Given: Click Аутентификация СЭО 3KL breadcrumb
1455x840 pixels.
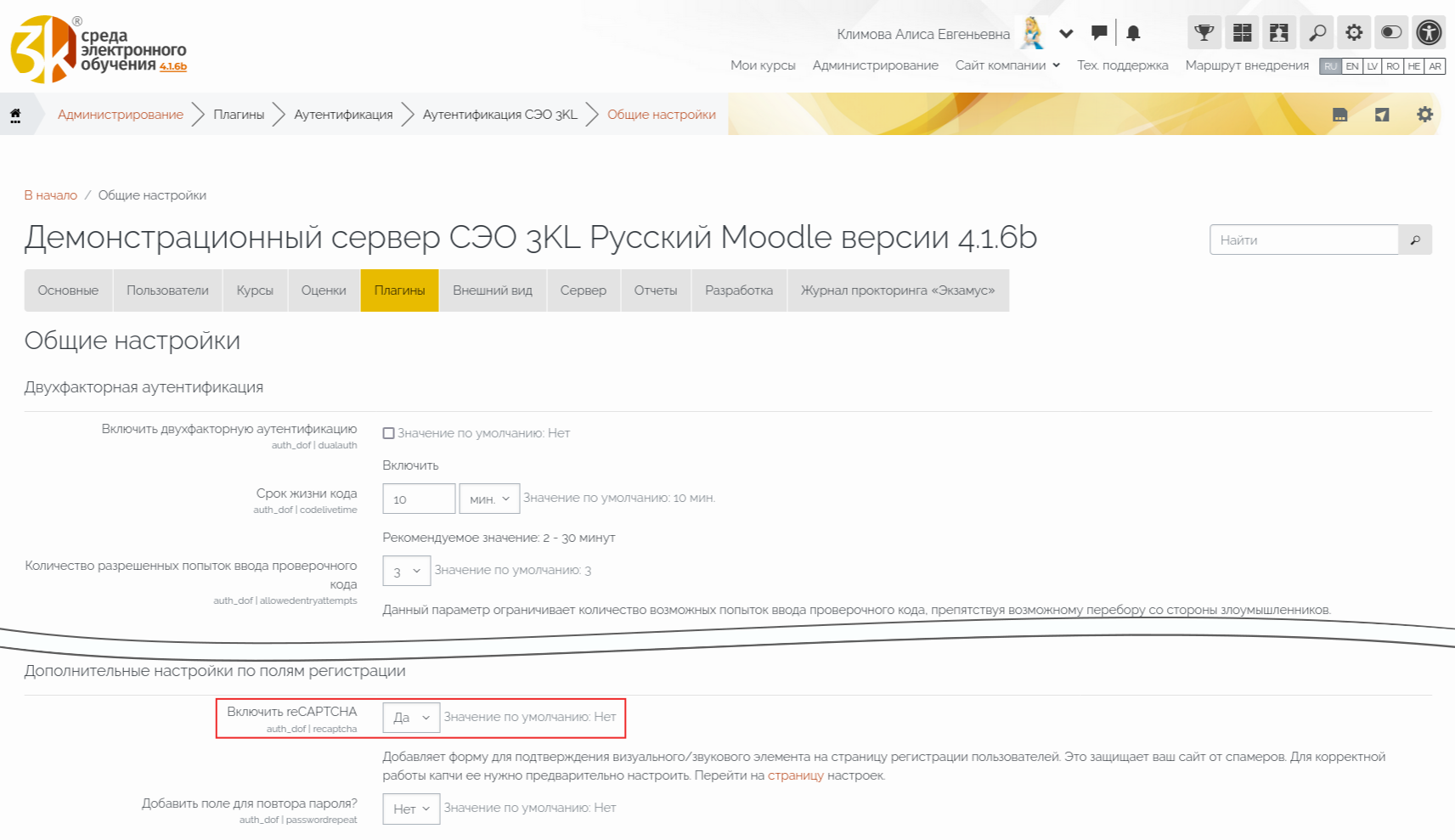Looking at the screenshot, I should (x=500, y=115).
